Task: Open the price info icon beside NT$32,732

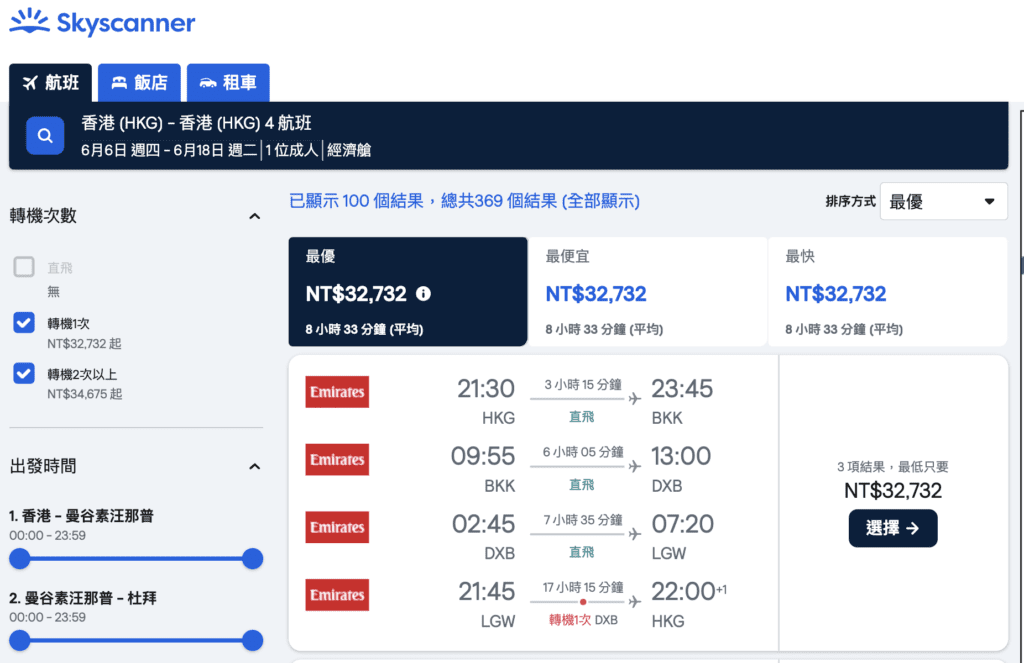Action: tap(423, 294)
